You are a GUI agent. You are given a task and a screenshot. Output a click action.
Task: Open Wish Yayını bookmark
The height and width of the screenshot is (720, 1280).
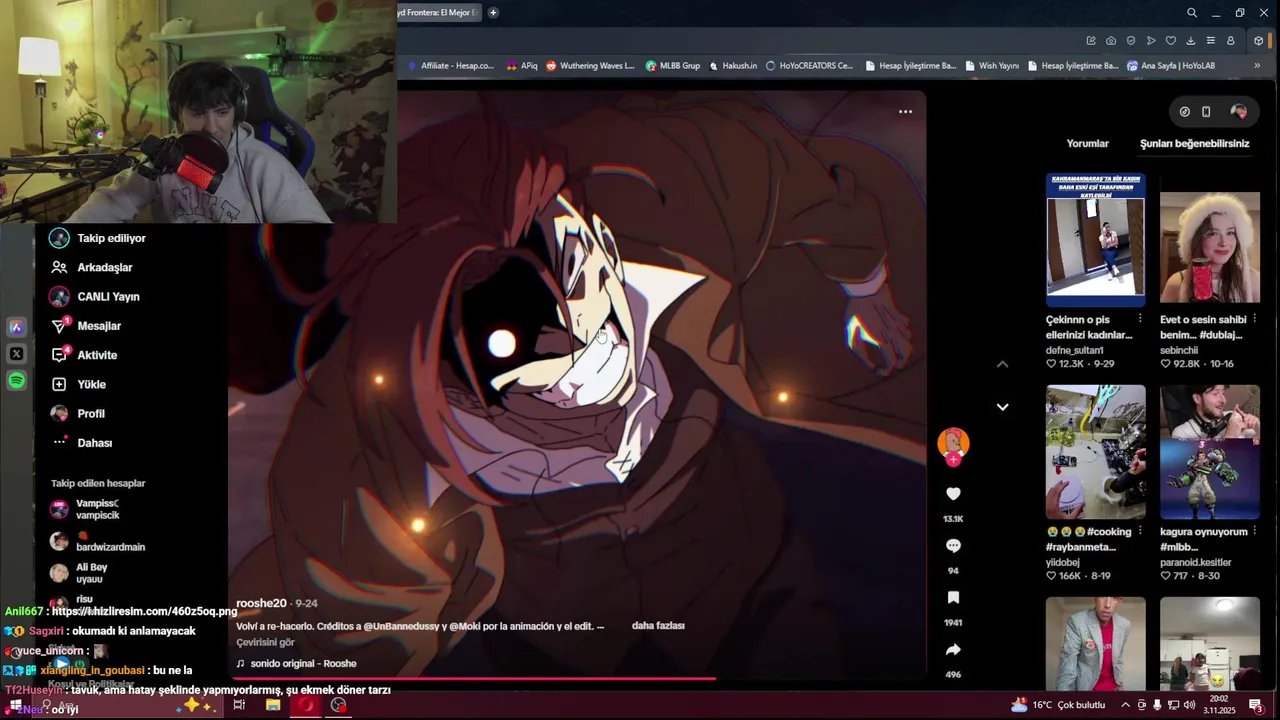[x=992, y=66]
